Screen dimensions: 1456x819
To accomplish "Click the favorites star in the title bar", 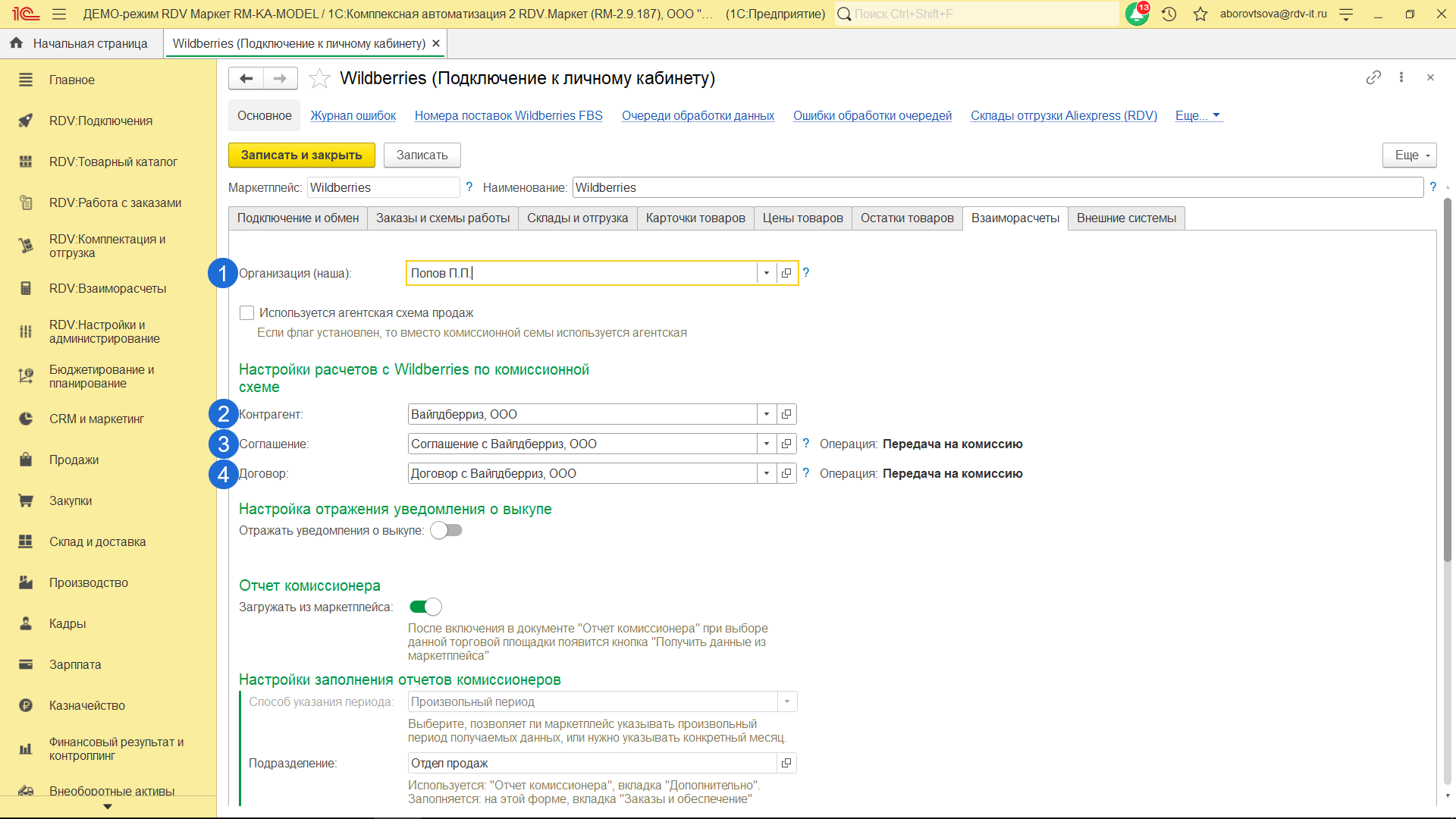I will (1200, 14).
